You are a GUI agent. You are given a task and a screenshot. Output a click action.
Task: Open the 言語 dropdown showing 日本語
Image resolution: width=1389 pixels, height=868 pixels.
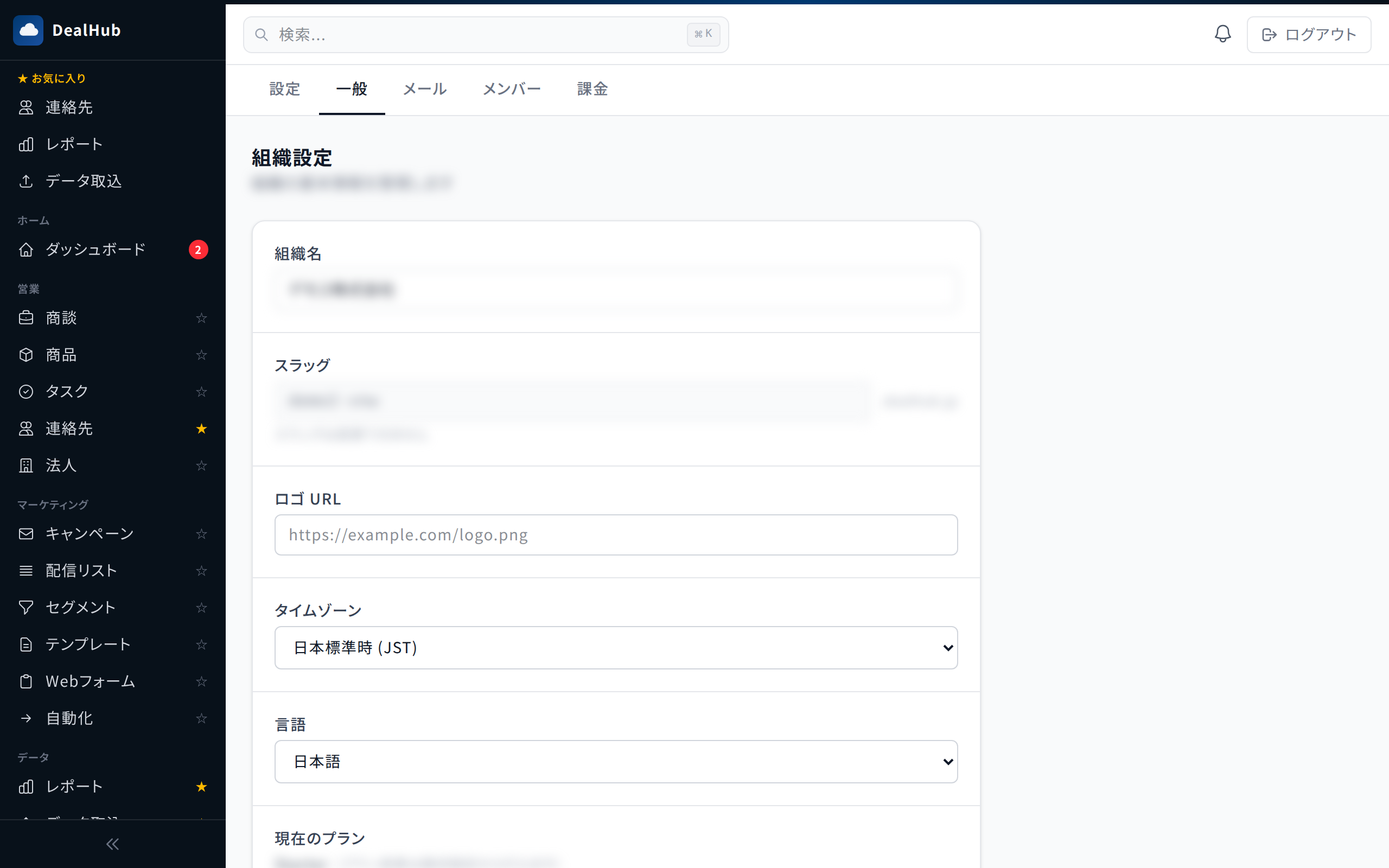click(615, 762)
